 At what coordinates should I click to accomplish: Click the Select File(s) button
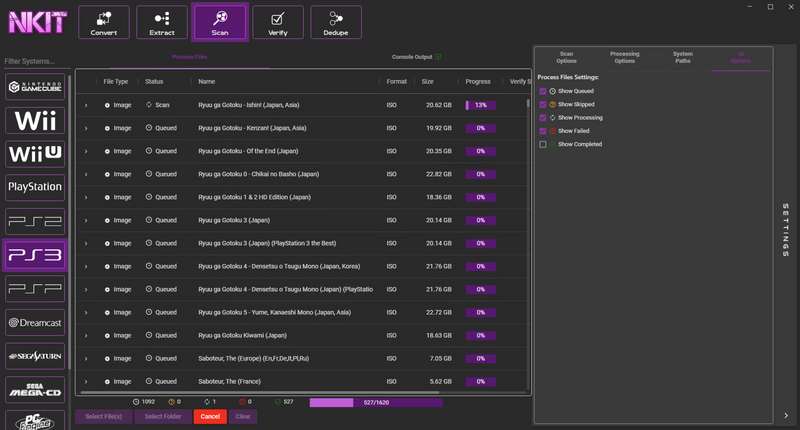[x=104, y=417]
